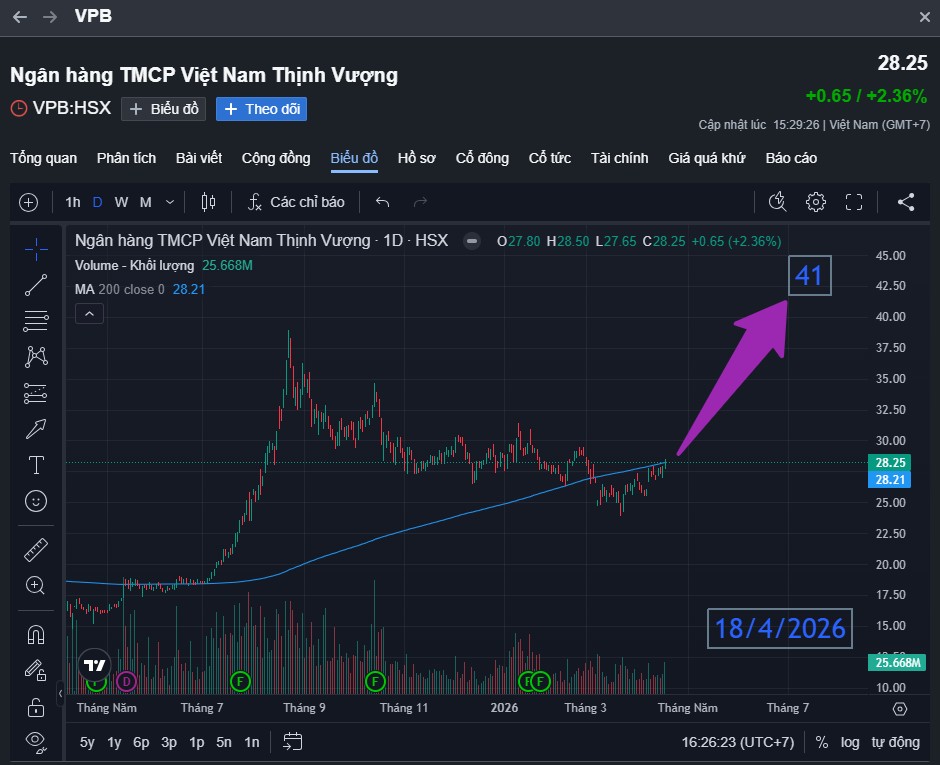Viewport: 940px width, 765px height.
Task: Go back with the left arrow
Action: click(x=20, y=17)
